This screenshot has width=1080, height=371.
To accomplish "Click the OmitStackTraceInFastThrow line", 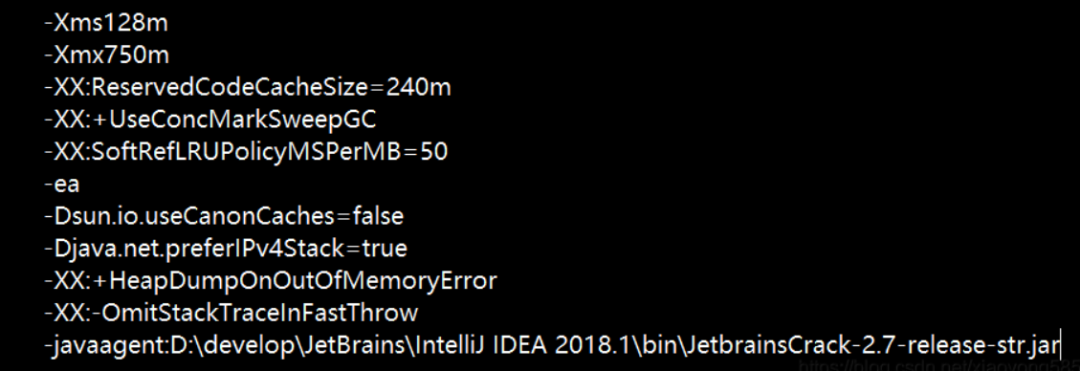I will click(231, 314).
